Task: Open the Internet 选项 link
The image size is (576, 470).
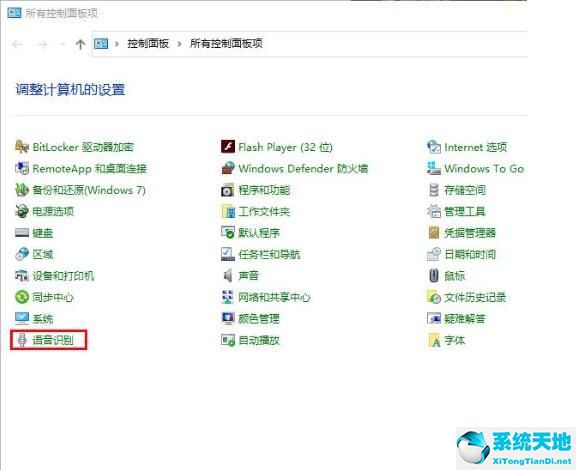Action: (x=475, y=147)
